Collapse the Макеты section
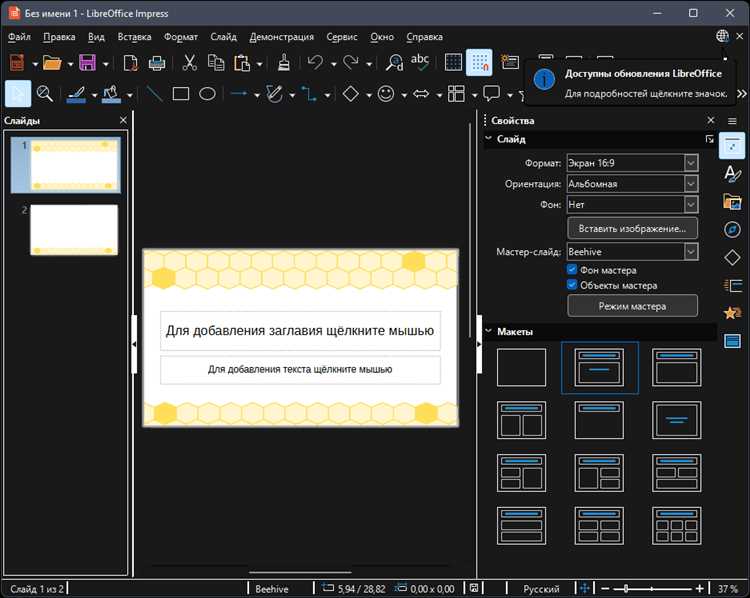Screen dimensions: 750x598 point(488,331)
